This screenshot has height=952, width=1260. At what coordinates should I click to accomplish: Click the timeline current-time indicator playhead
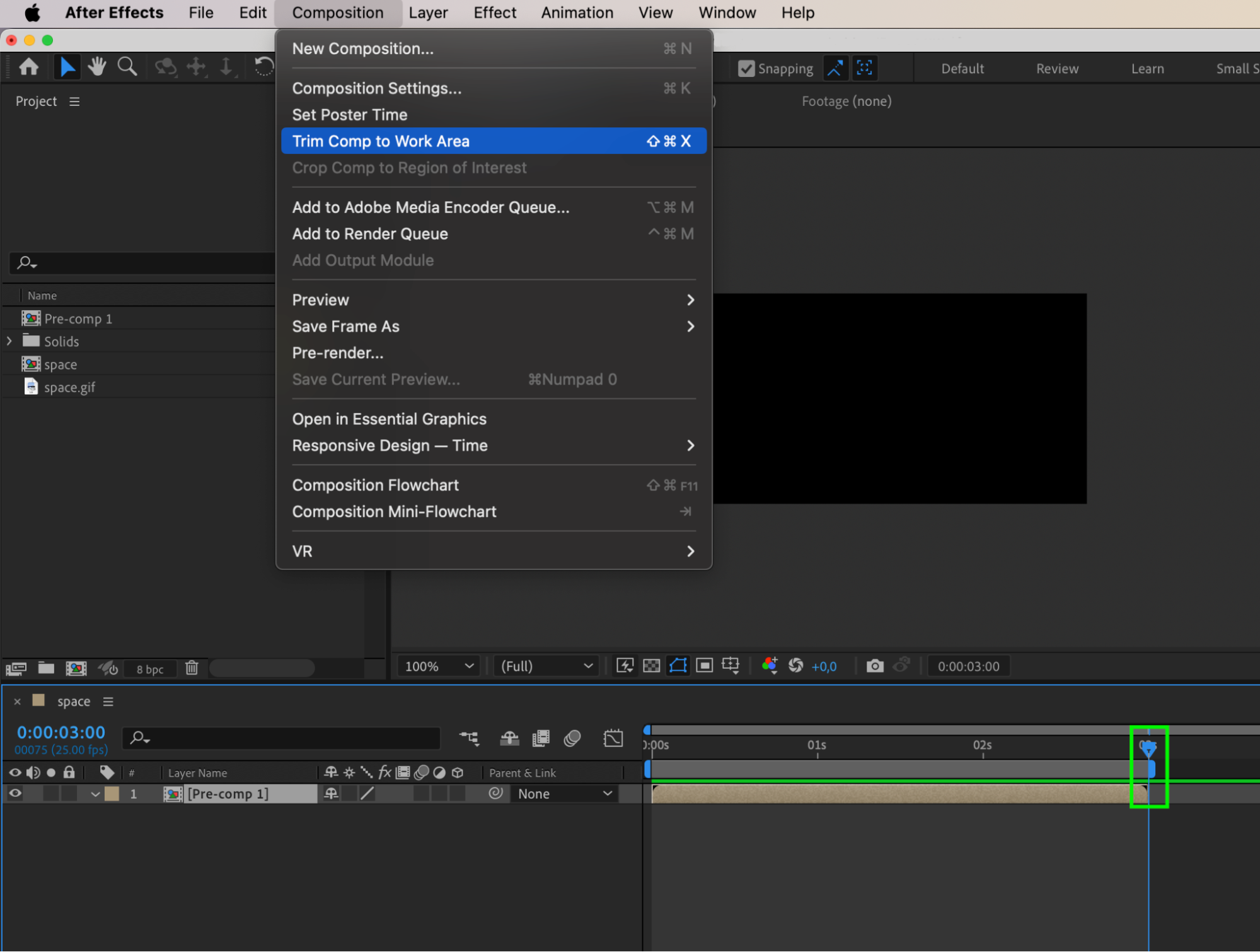click(x=1148, y=748)
